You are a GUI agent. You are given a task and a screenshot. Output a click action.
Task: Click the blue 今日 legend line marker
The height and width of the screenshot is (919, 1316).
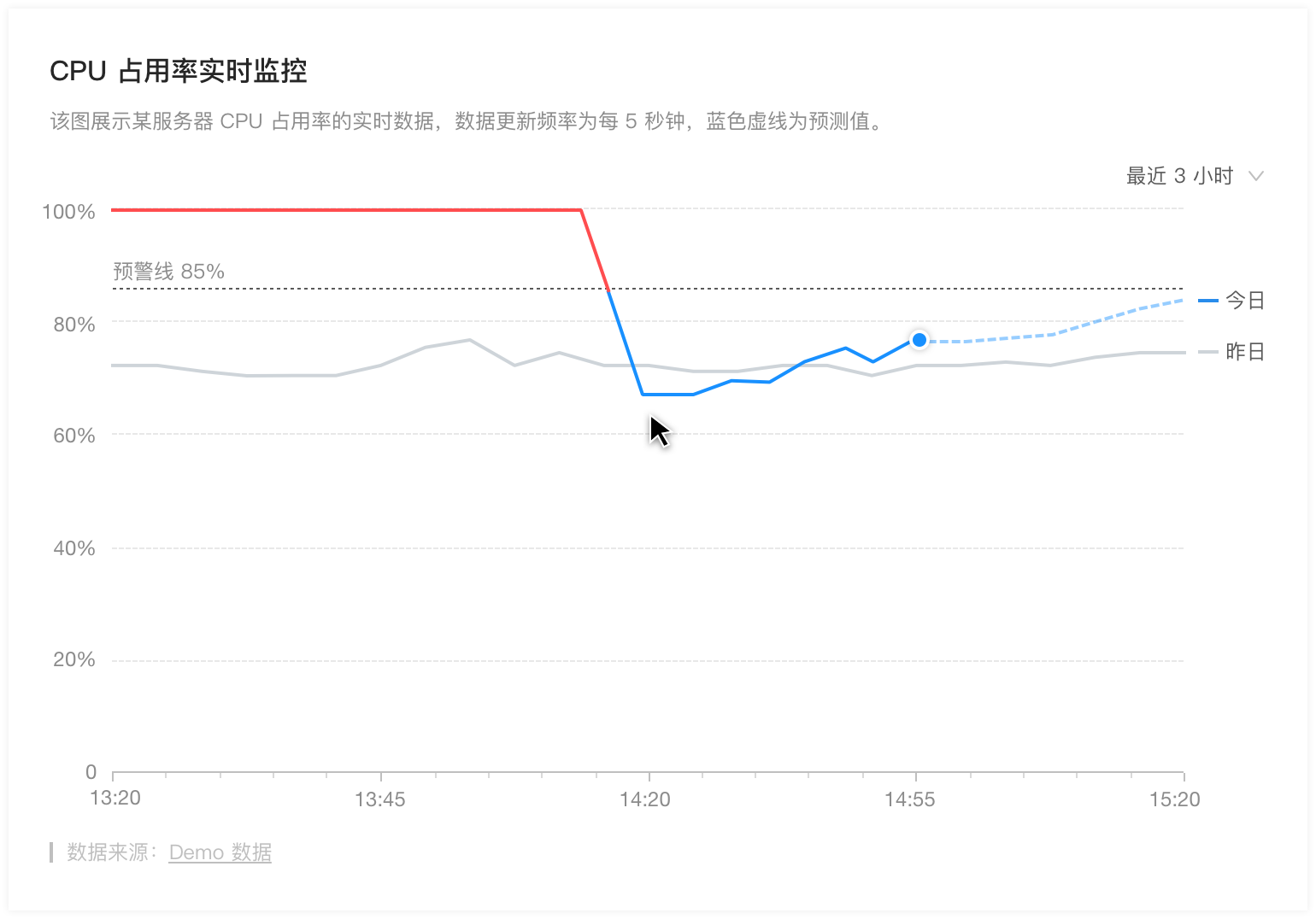click(1208, 301)
